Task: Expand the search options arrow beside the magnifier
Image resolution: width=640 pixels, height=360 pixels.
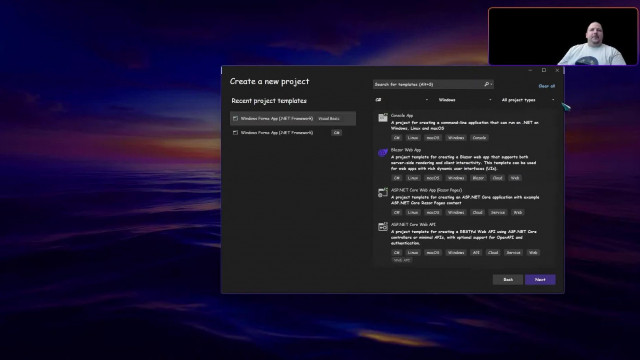Action: point(491,84)
